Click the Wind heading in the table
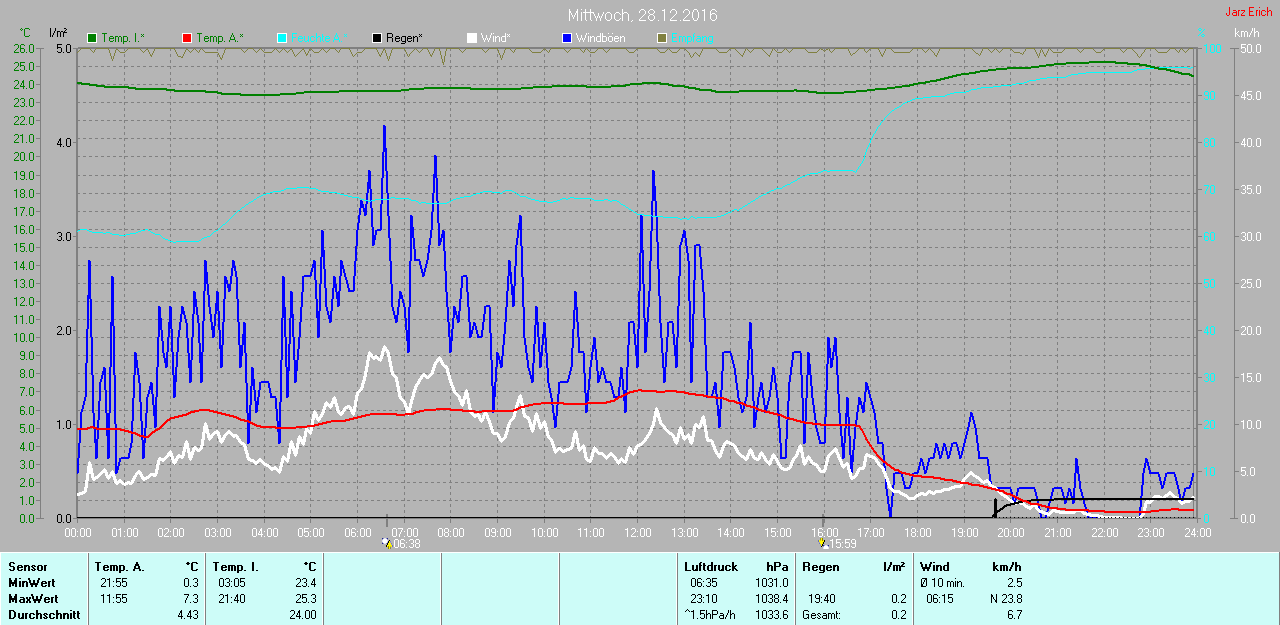 coord(934,567)
